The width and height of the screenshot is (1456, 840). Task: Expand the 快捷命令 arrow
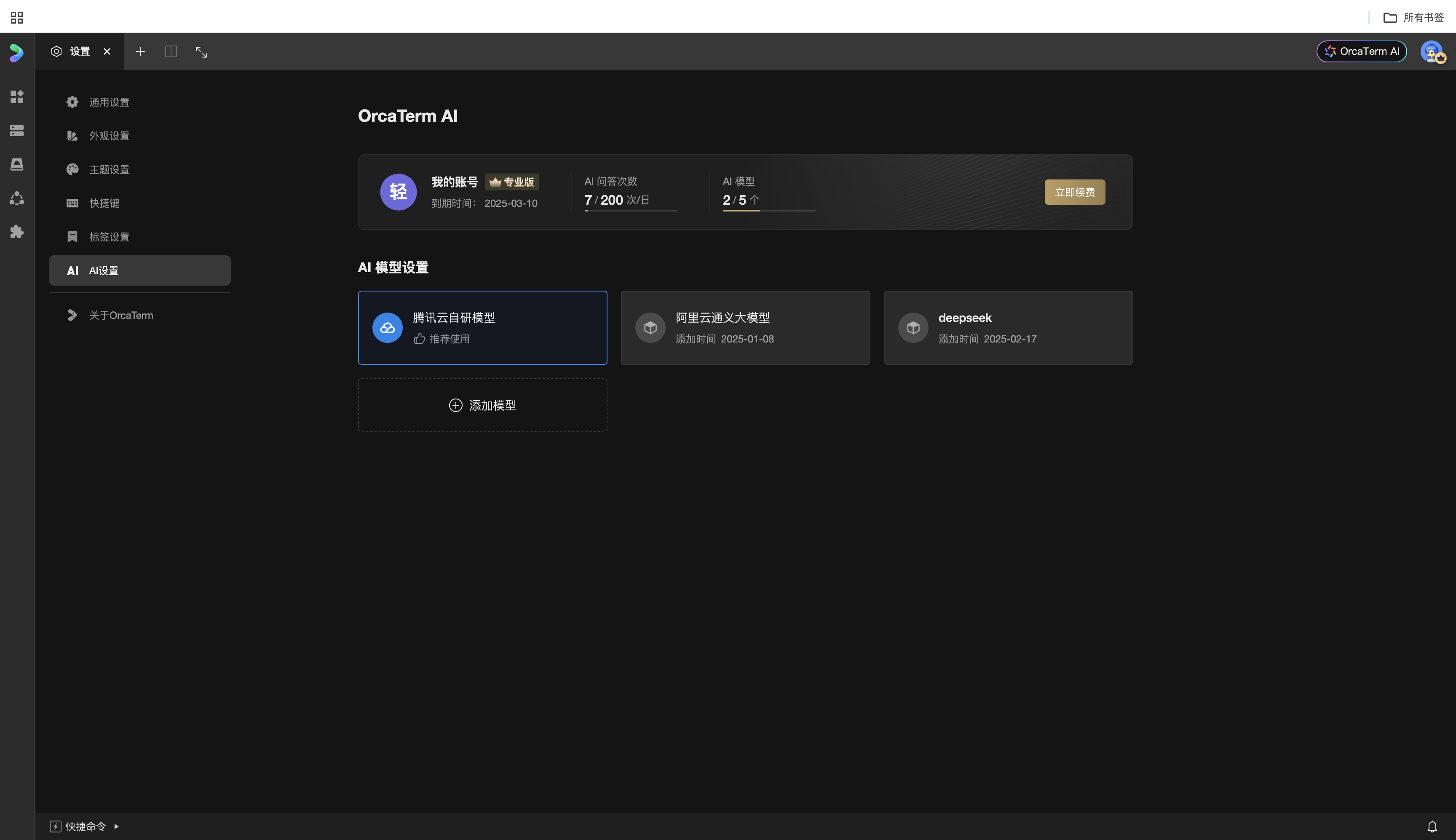click(x=117, y=826)
